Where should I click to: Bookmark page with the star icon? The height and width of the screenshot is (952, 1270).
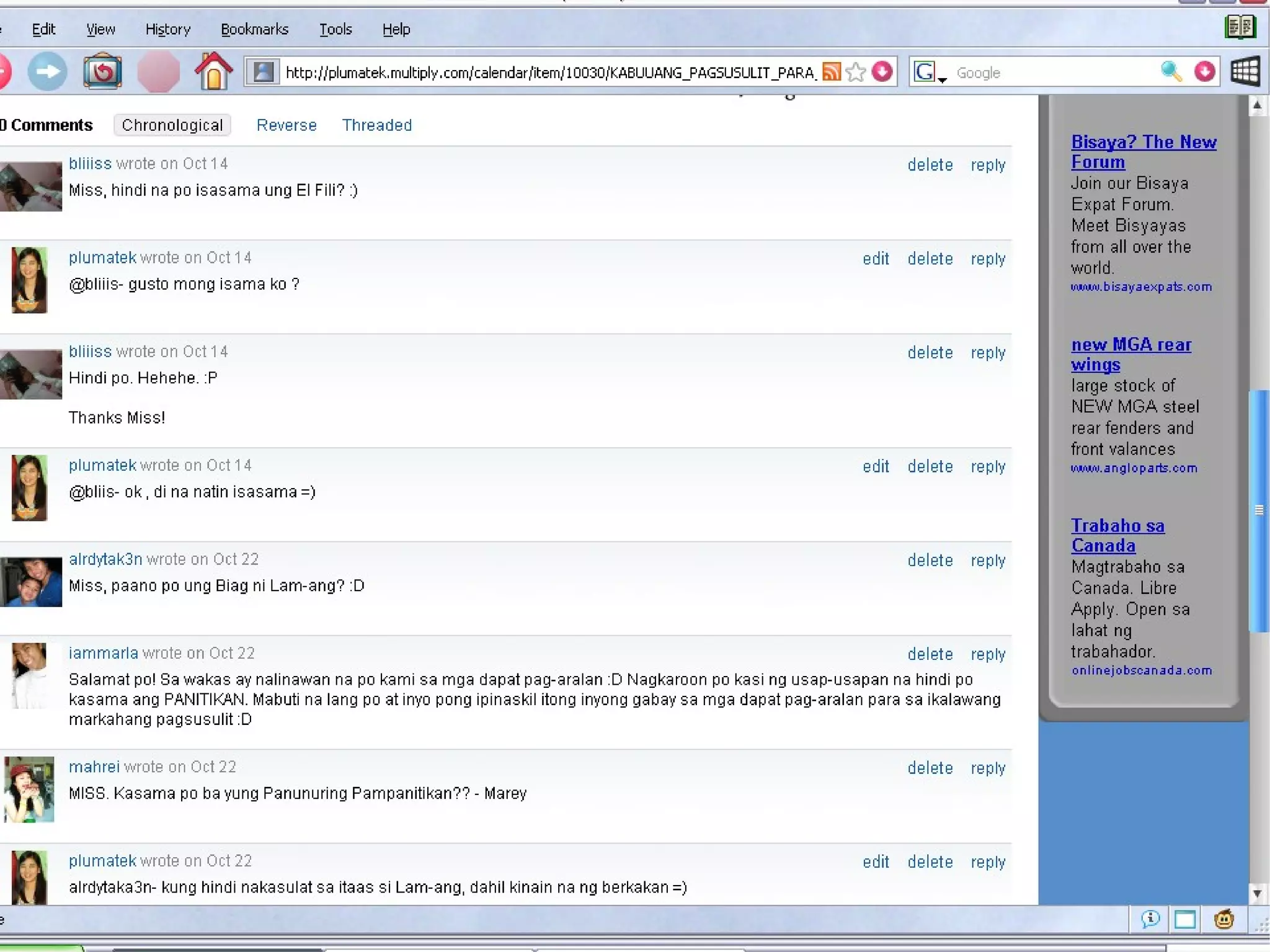856,72
